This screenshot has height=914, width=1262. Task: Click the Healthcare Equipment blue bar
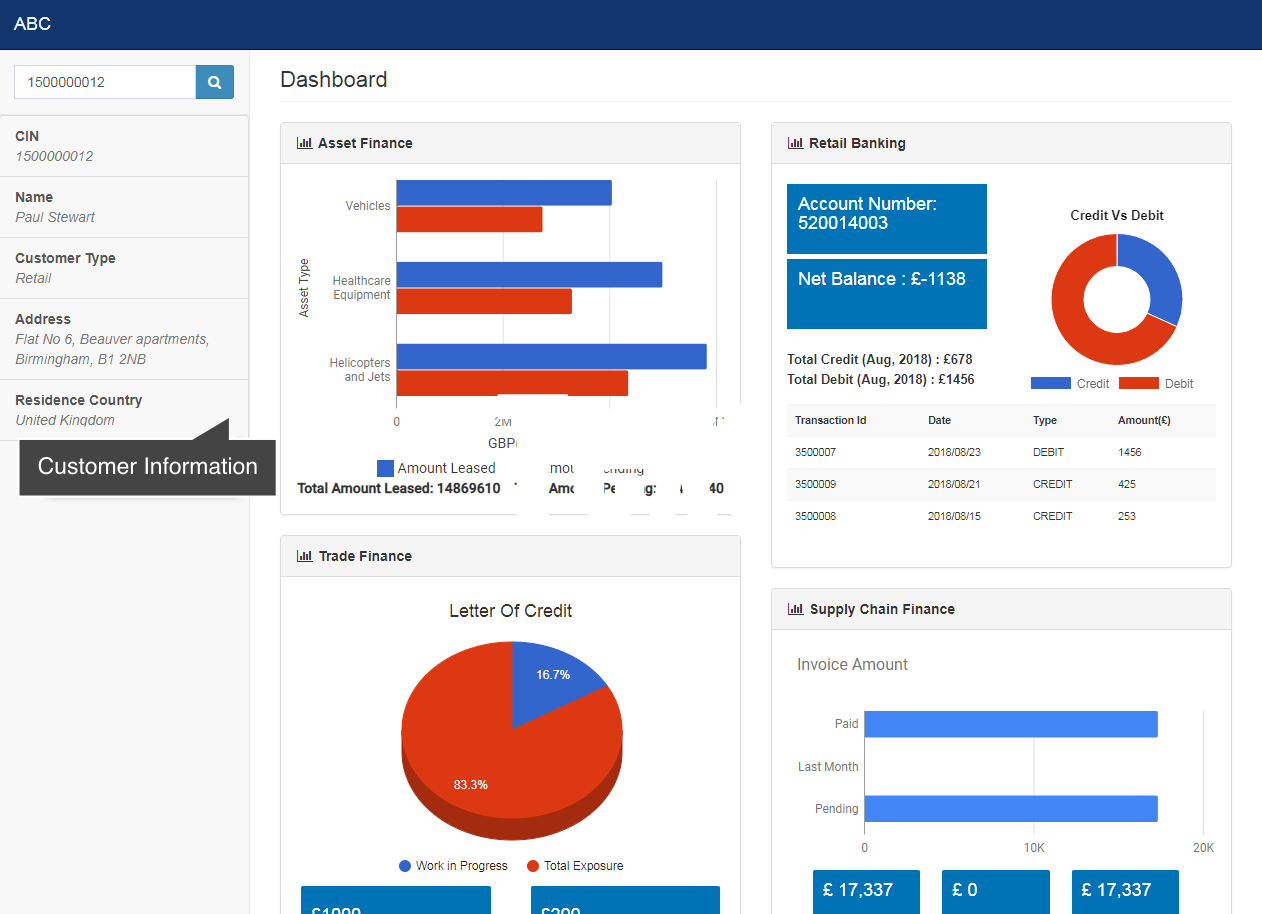pos(529,275)
